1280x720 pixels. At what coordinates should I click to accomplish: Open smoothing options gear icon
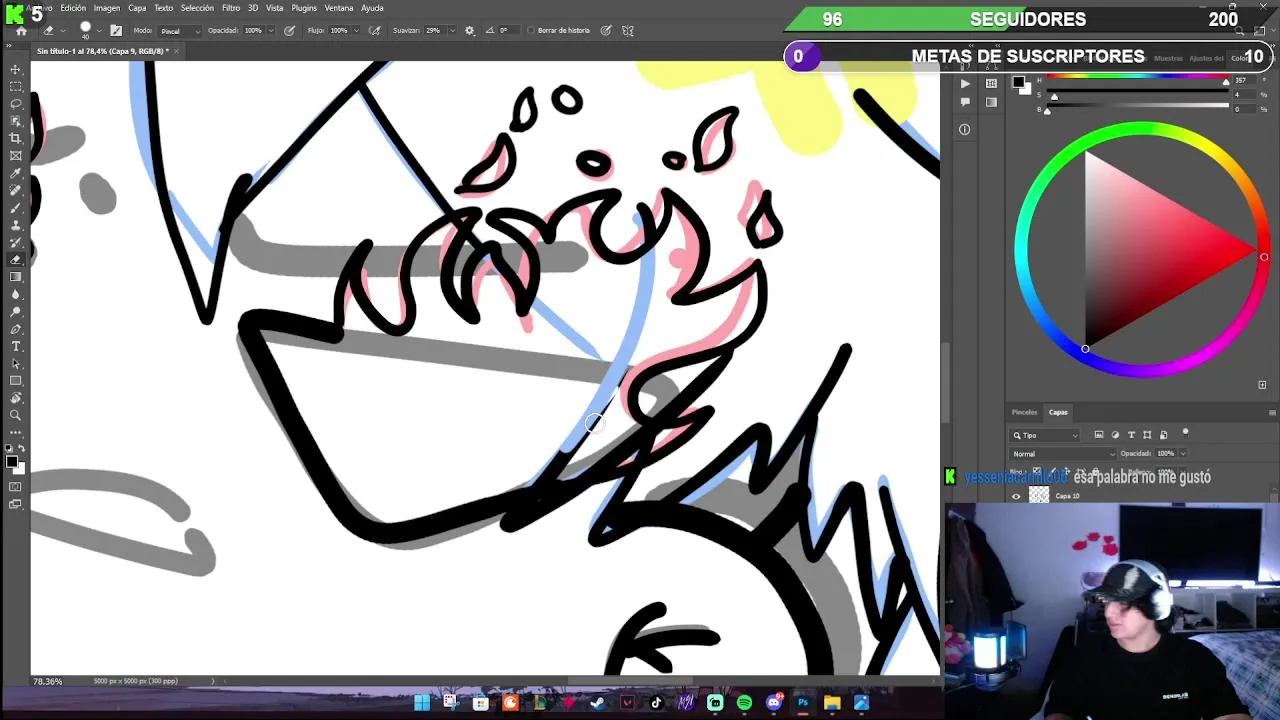pos(469,31)
